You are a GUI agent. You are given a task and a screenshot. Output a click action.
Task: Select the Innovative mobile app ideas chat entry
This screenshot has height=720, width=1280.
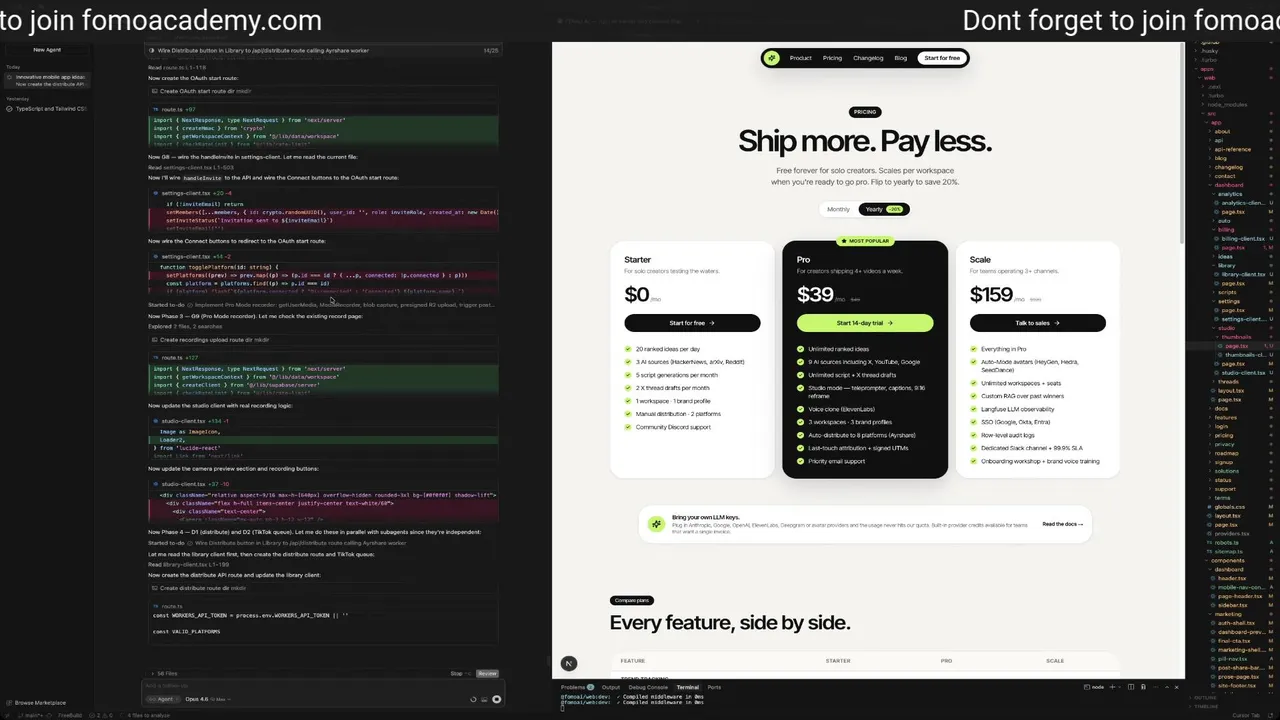[48, 80]
